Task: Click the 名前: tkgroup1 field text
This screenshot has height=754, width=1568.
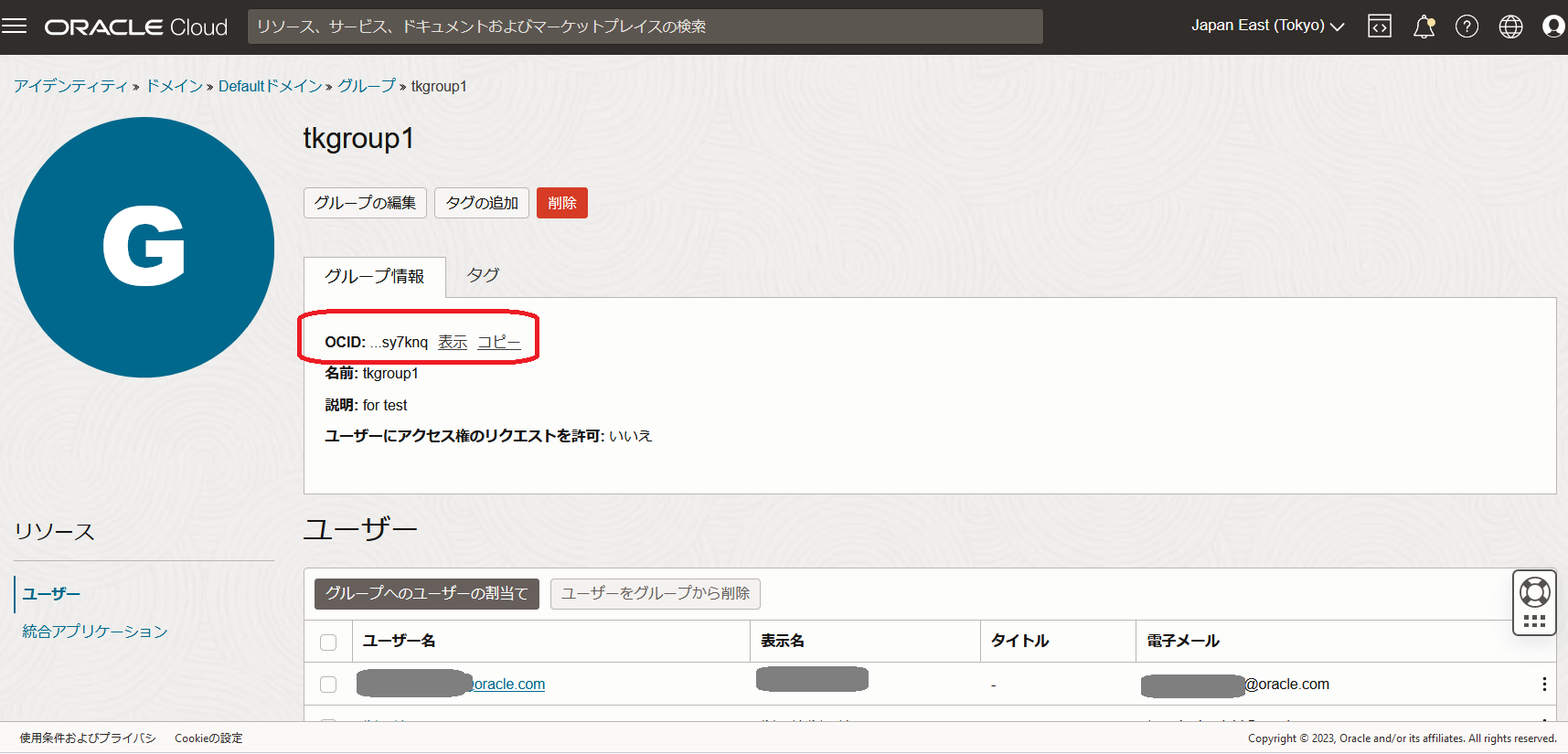Action: click(371, 373)
